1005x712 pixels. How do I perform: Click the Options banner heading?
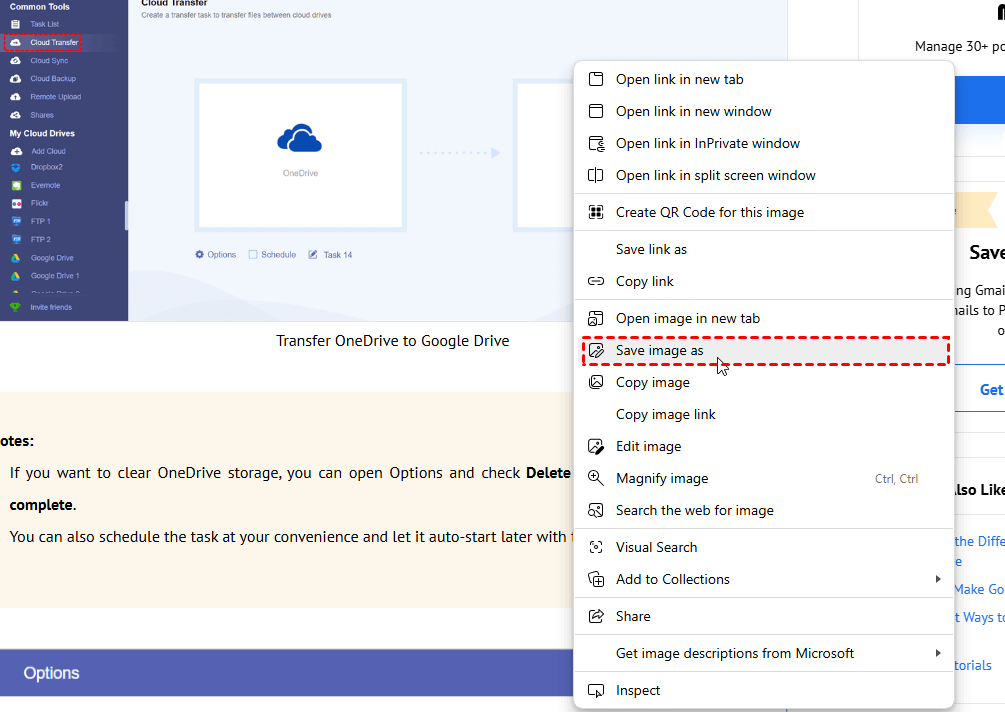point(51,673)
